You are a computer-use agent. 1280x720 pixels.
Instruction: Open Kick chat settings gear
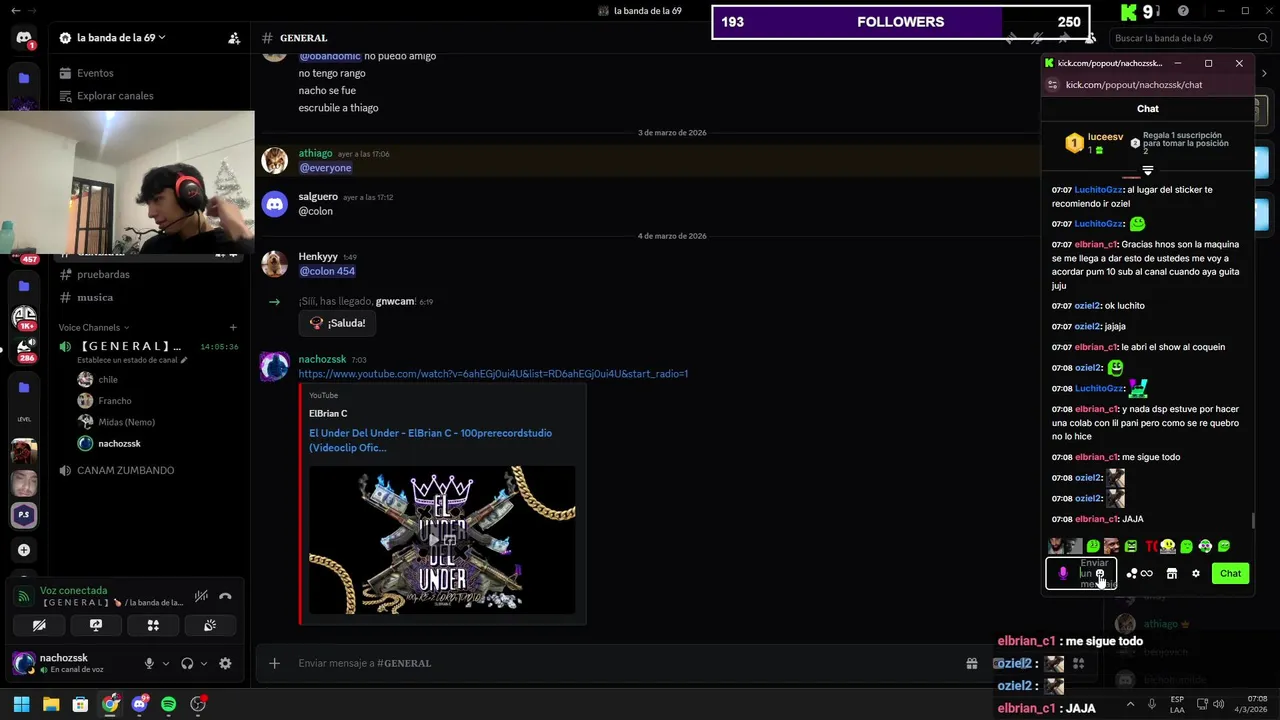pyautogui.click(x=1196, y=574)
